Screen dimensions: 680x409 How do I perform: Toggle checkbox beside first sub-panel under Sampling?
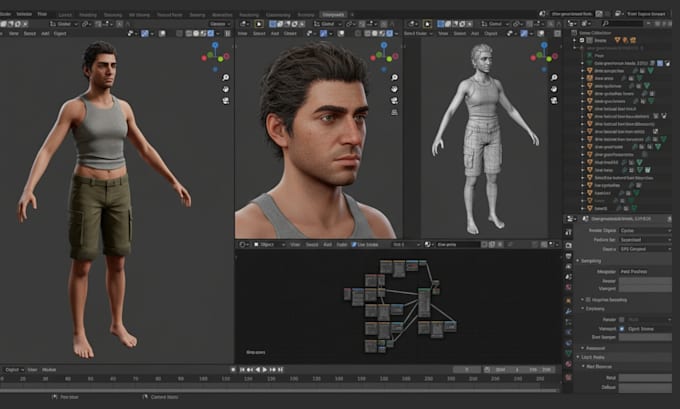[x=588, y=300]
